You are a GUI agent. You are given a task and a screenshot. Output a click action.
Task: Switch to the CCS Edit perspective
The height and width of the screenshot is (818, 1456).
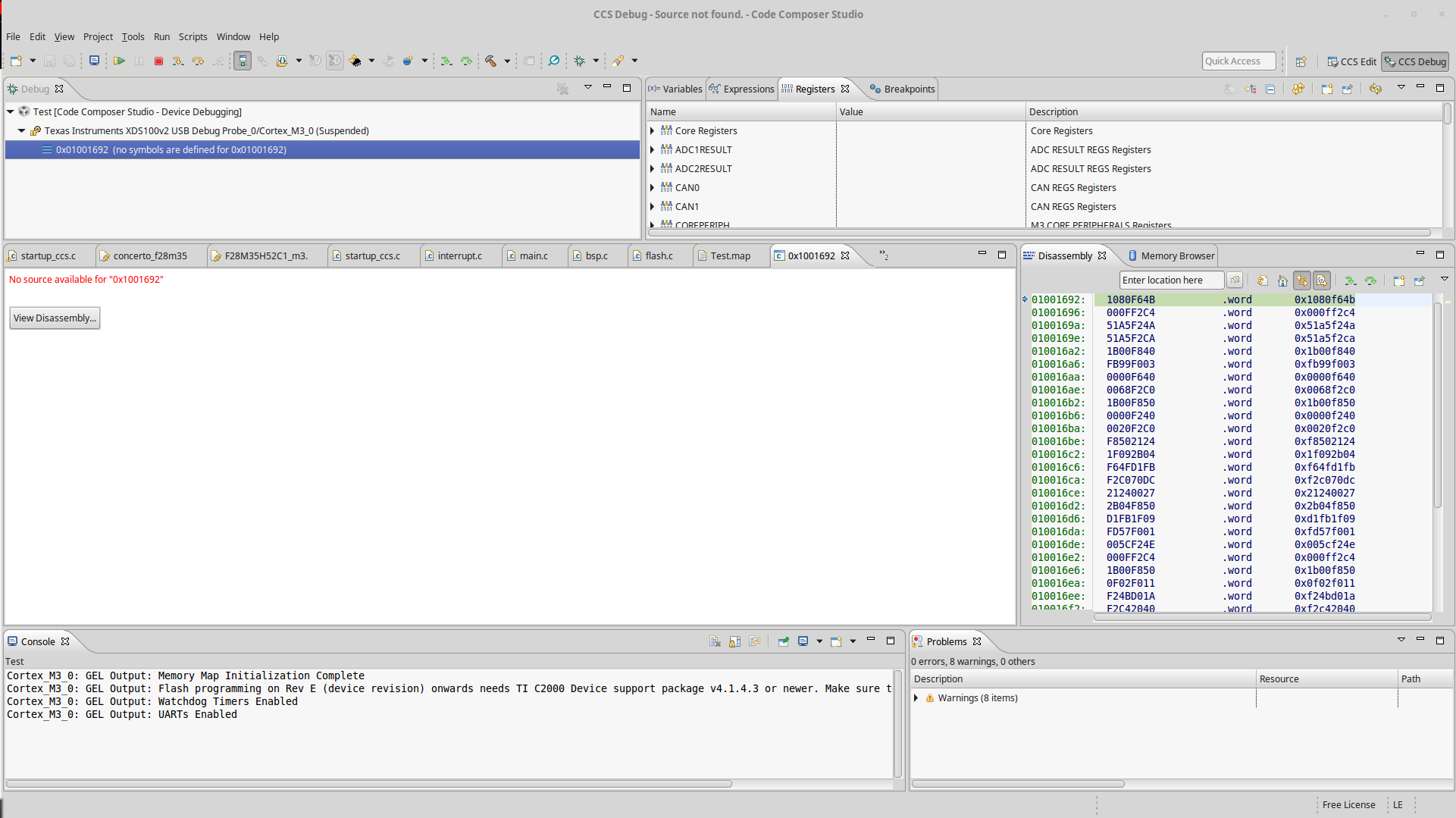pyautogui.click(x=1351, y=61)
